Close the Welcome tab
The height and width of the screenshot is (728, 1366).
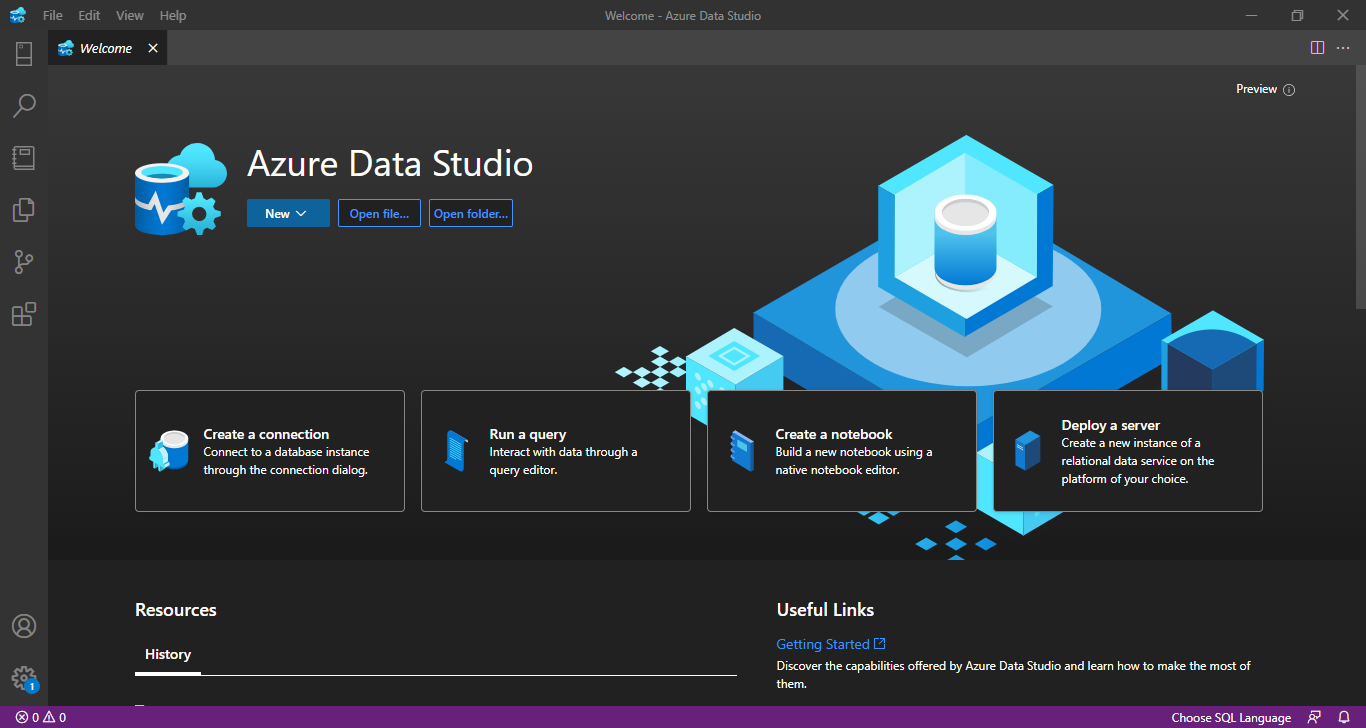(153, 48)
